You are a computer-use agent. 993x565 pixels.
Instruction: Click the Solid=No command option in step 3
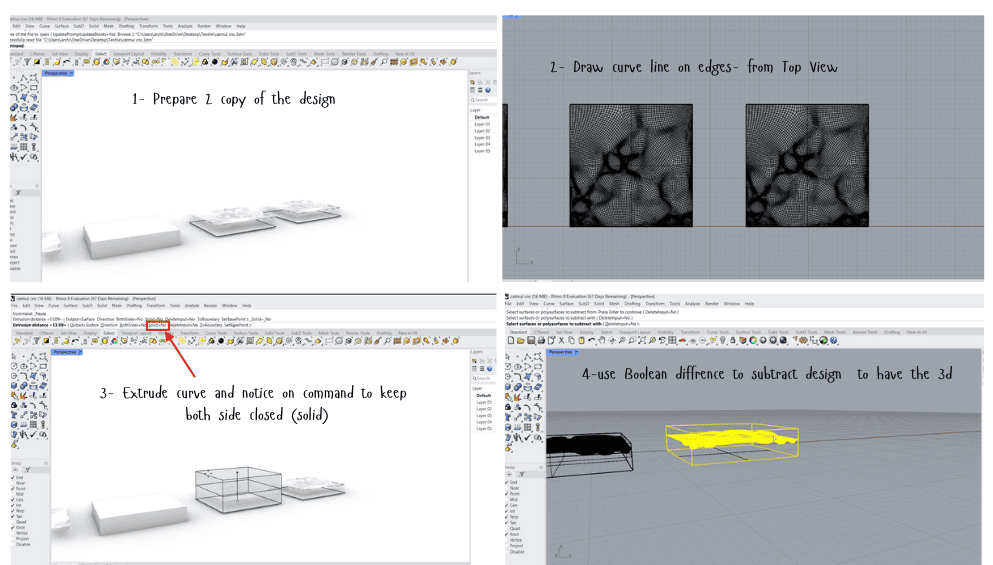(156, 325)
